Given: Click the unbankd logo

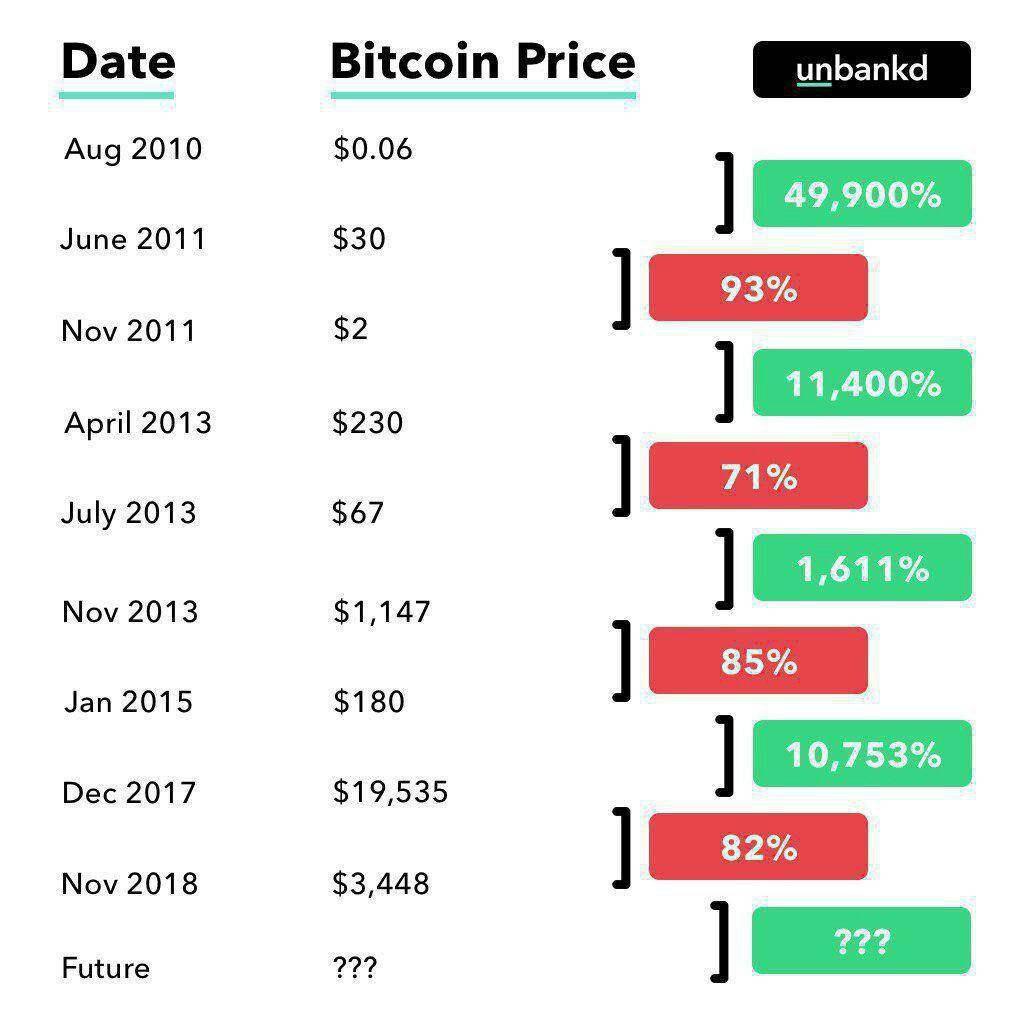Looking at the screenshot, I should [861, 69].
